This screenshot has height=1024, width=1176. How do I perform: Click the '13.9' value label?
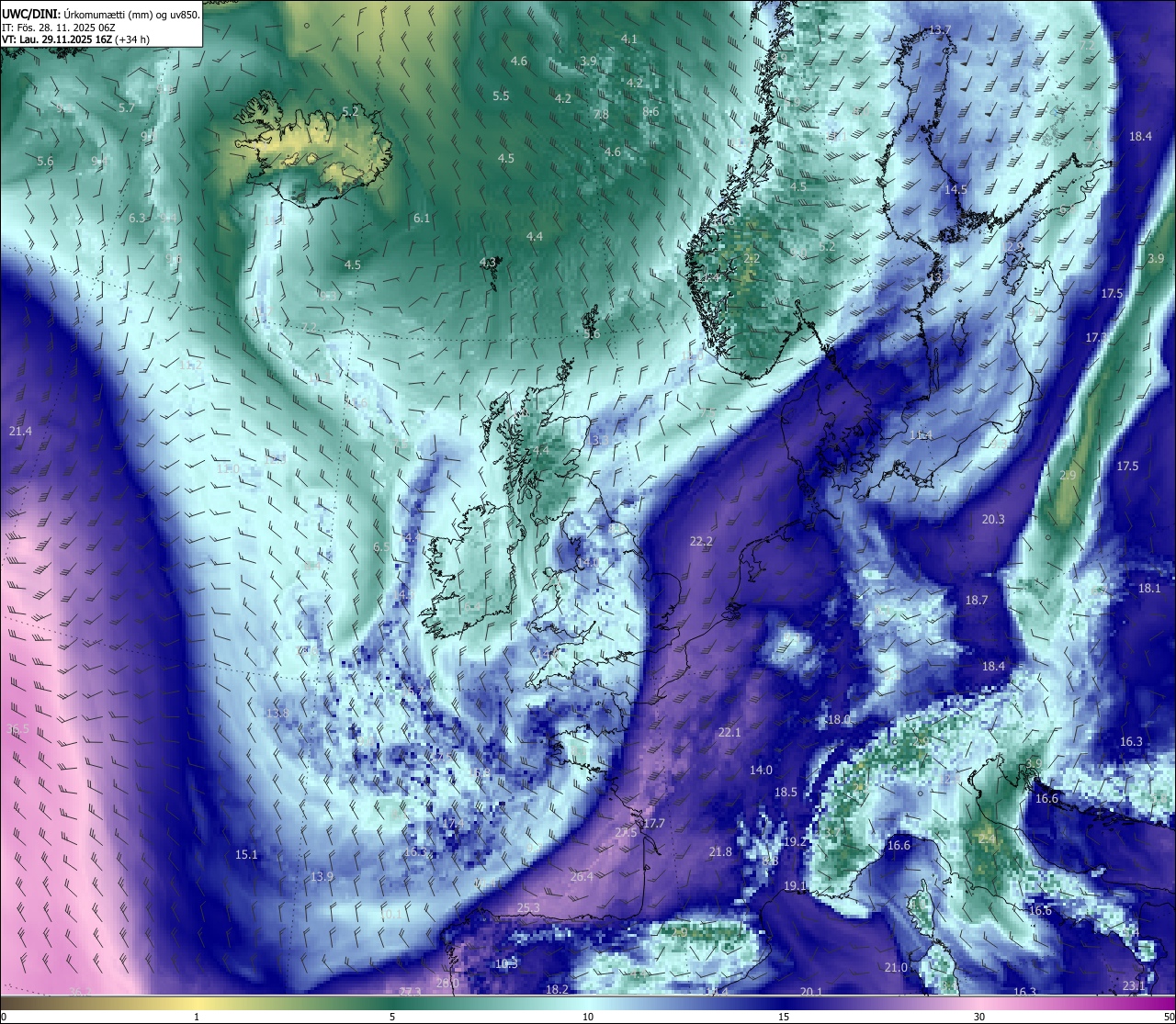click(x=322, y=877)
